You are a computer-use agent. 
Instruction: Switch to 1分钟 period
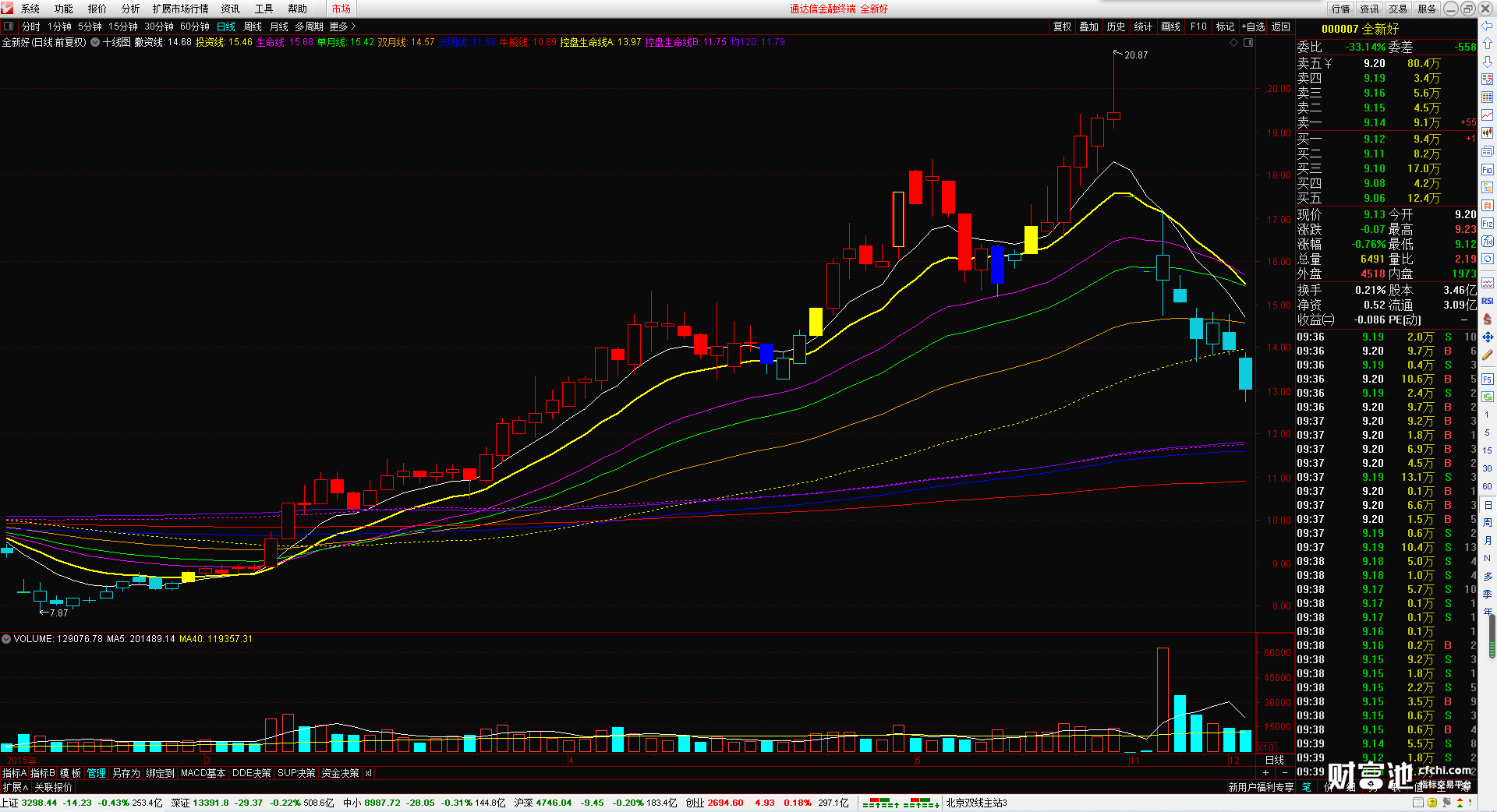[x=60, y=26]
